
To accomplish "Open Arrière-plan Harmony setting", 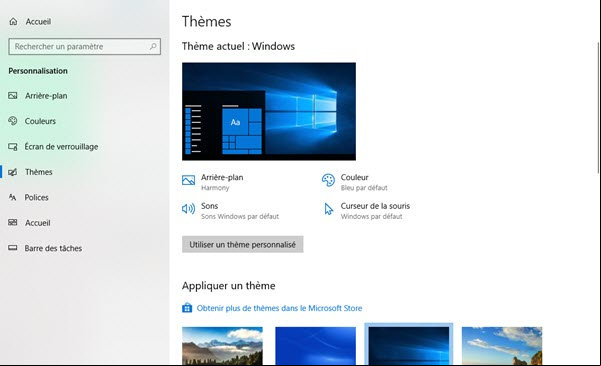I will (213, 182).
